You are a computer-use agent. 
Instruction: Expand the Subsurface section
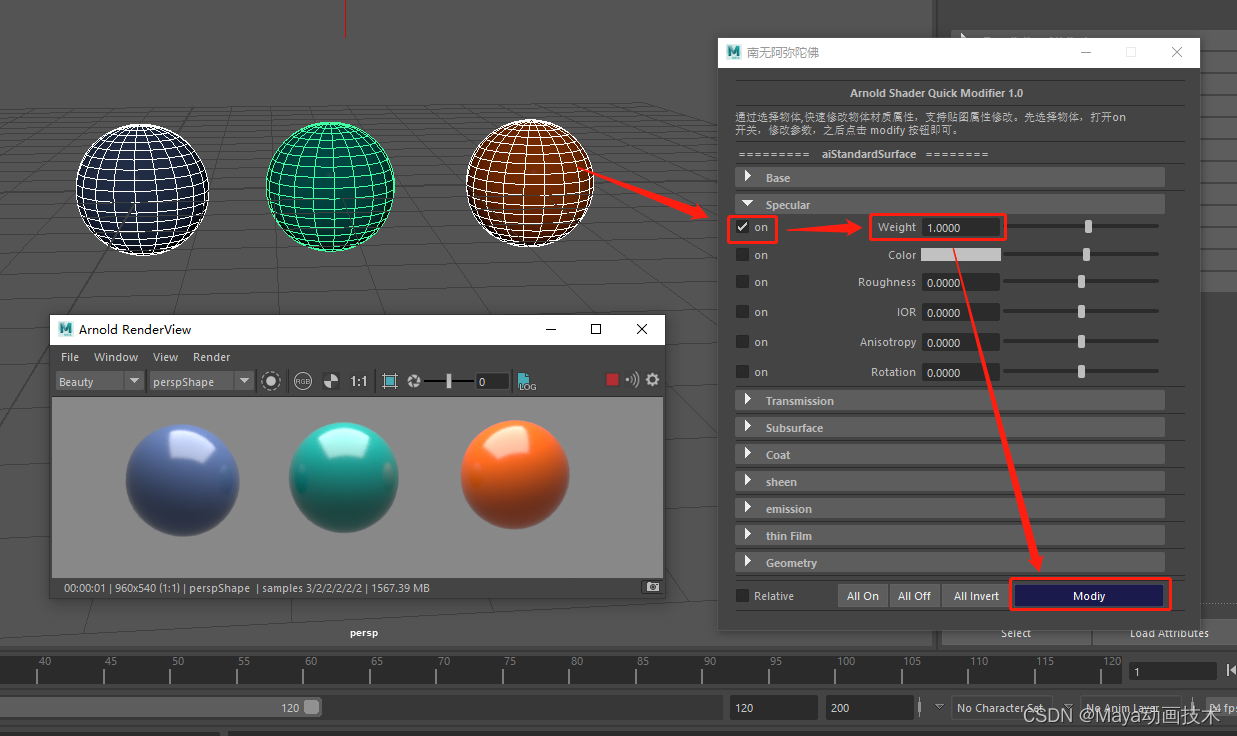(x=950, y=427)
